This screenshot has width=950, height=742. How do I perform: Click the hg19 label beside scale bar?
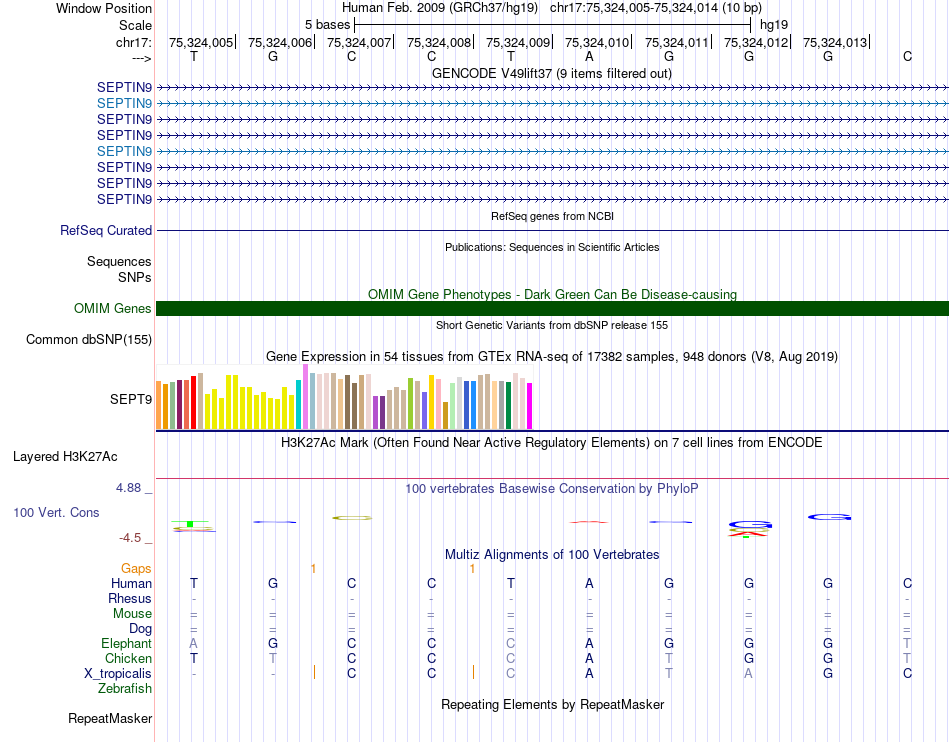[774, 25]
